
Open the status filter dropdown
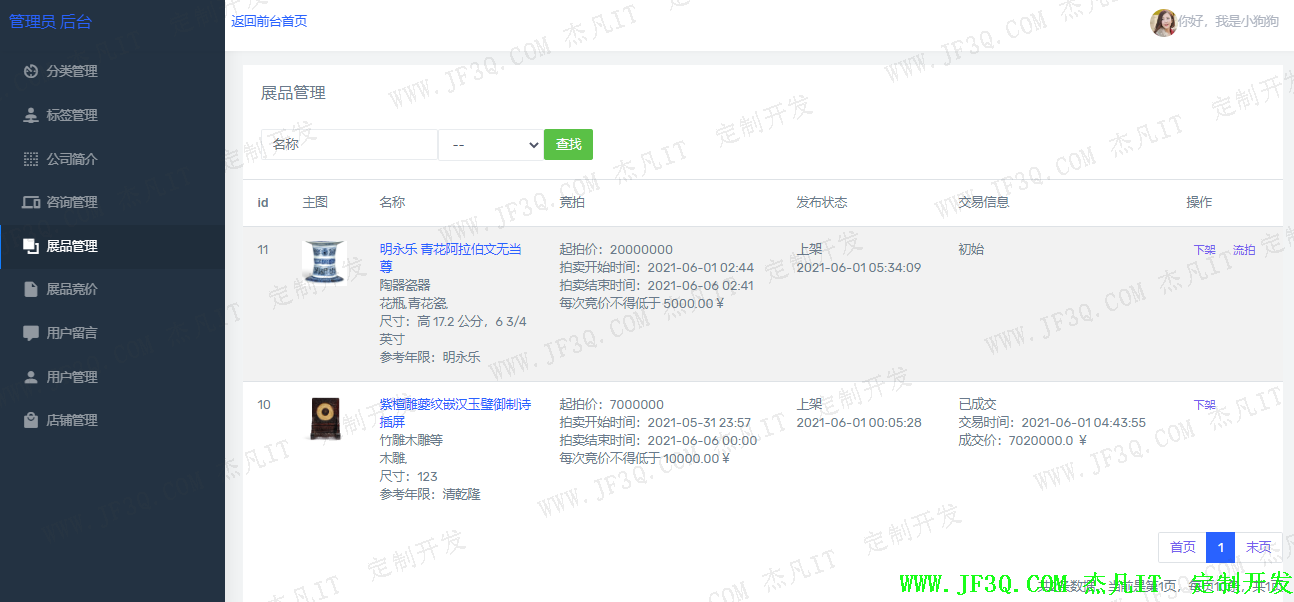pyautogui.click(x=491, y=145)
